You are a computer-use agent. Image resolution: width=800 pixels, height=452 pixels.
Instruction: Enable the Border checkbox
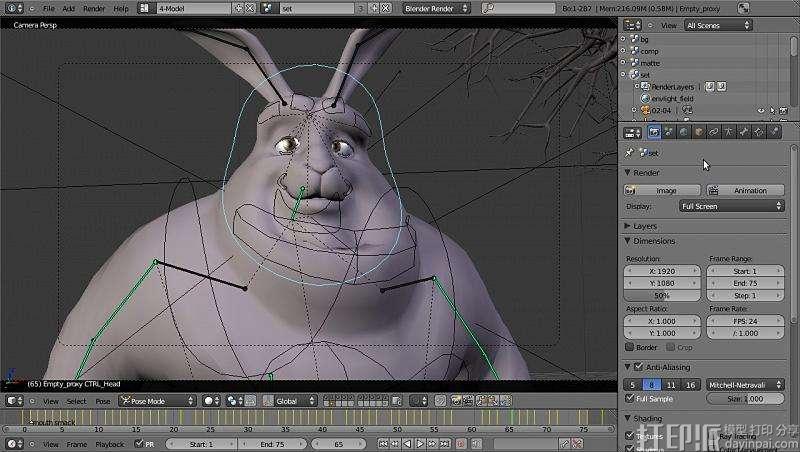630,347
